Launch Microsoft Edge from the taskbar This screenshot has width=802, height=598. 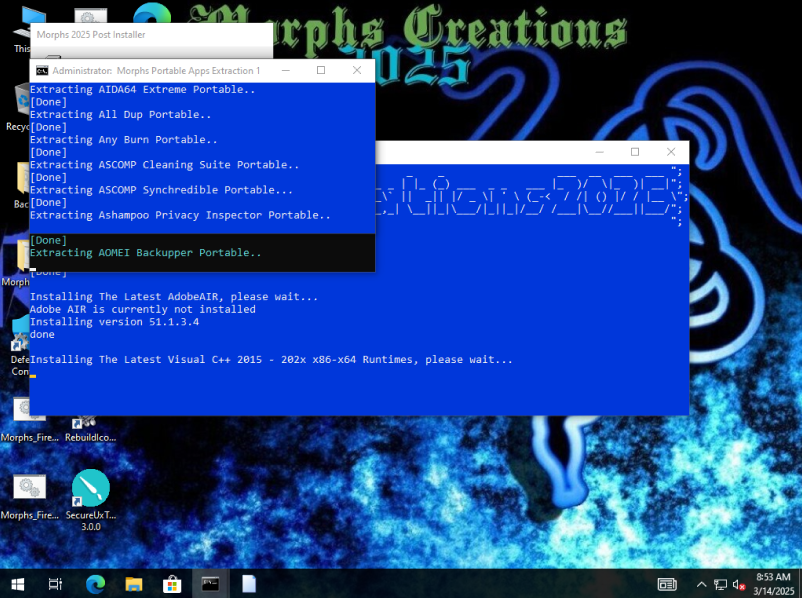[95, 584]
